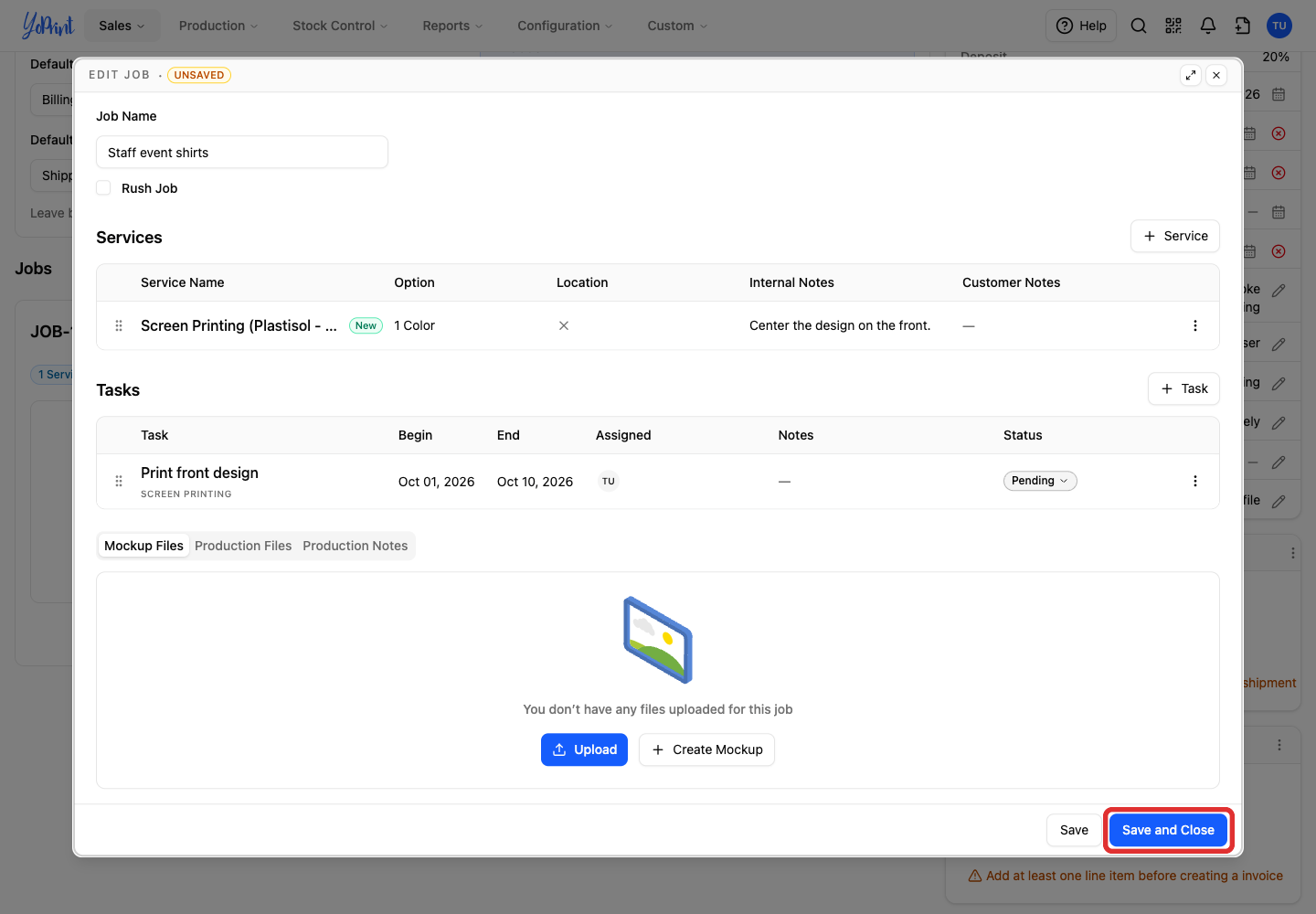Open the Reports menu
The height and width of the screenshot is (914, 1316).
click(452, 26)
